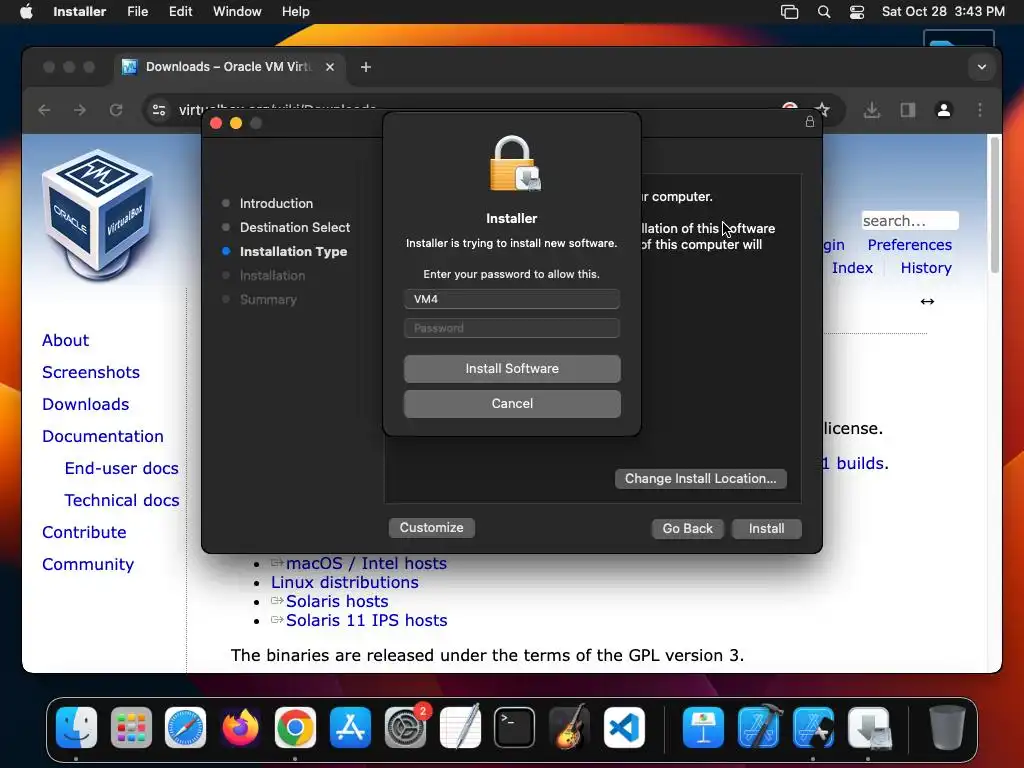
Task: Open the Help menu
Action: click(296, 12)
